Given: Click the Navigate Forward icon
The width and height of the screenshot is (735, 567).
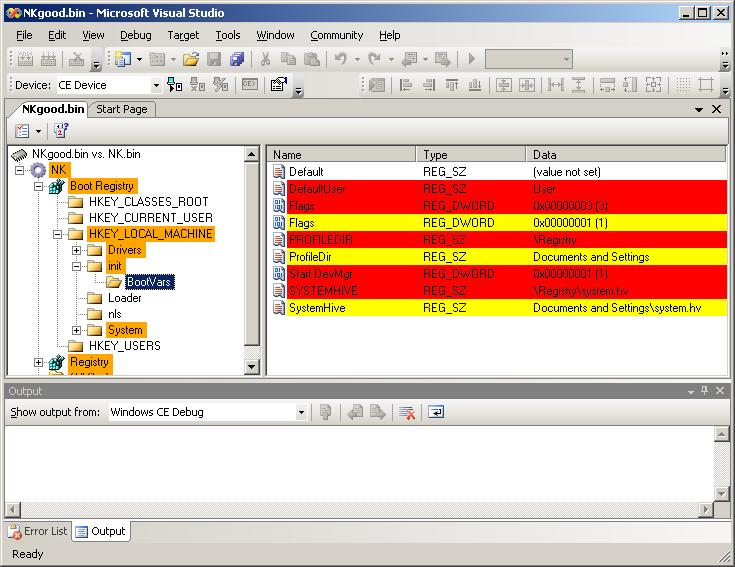Looking at the screenshot, I should (x=442, y=59).
